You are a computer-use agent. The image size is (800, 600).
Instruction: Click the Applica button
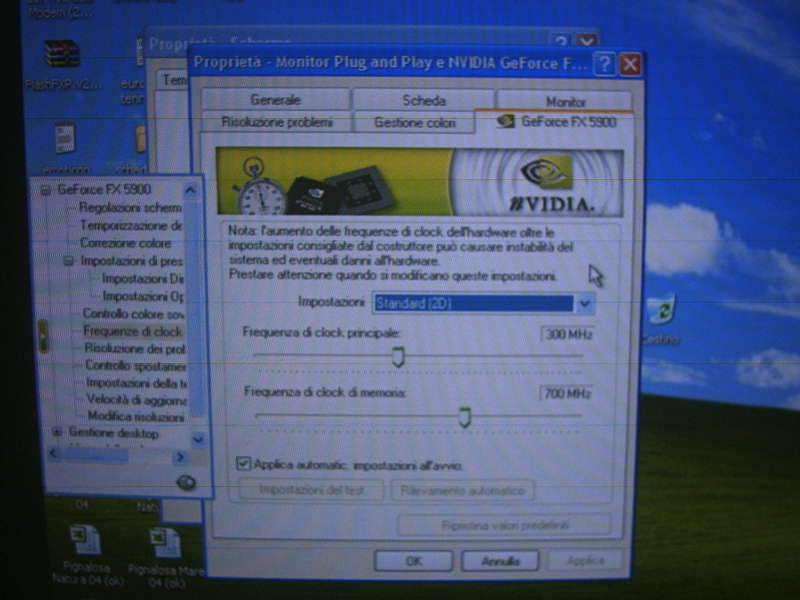[x=586, y=561]
